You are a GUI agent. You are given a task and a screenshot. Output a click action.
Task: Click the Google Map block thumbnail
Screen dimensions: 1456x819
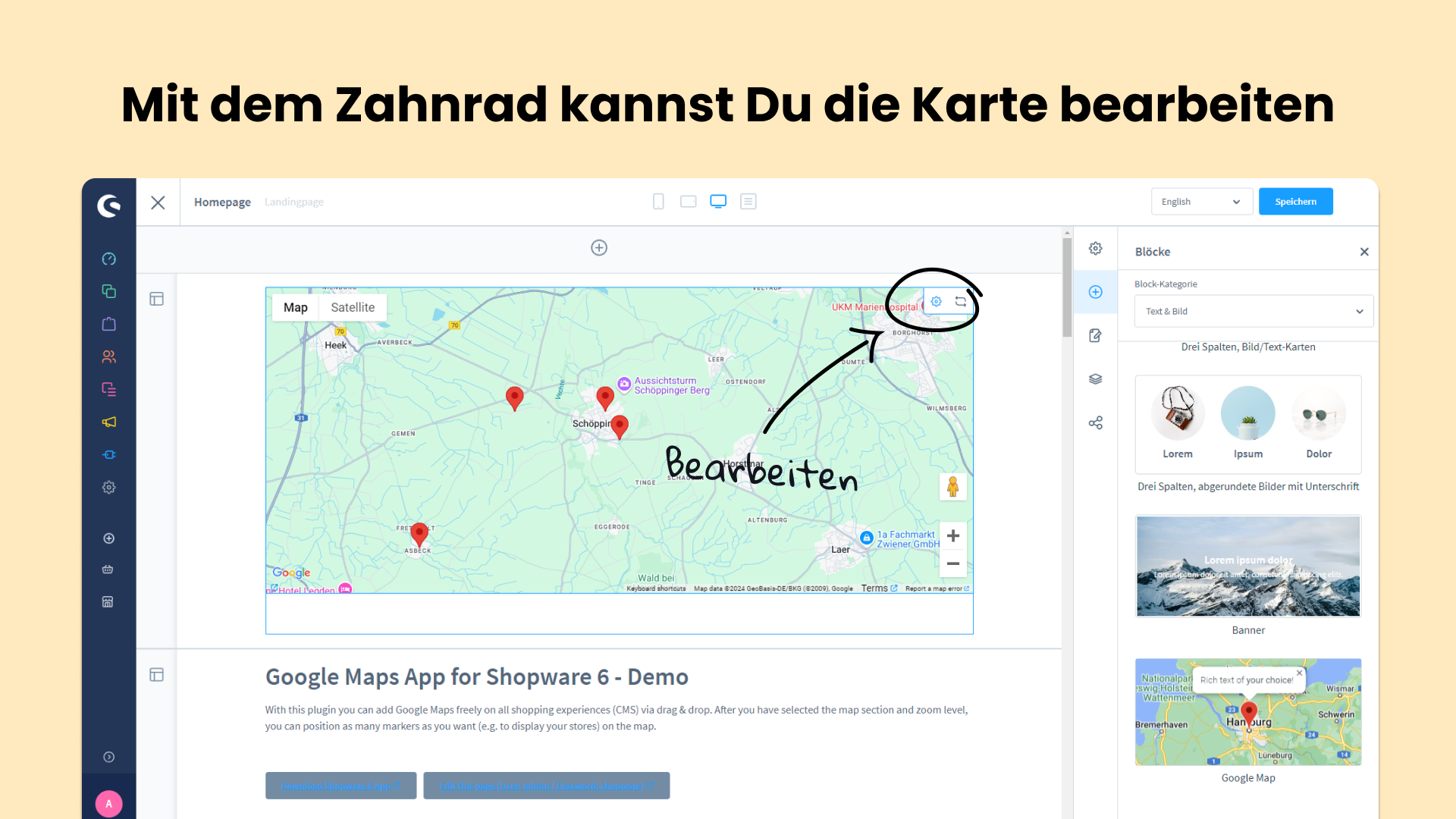tap(1248, 712)
